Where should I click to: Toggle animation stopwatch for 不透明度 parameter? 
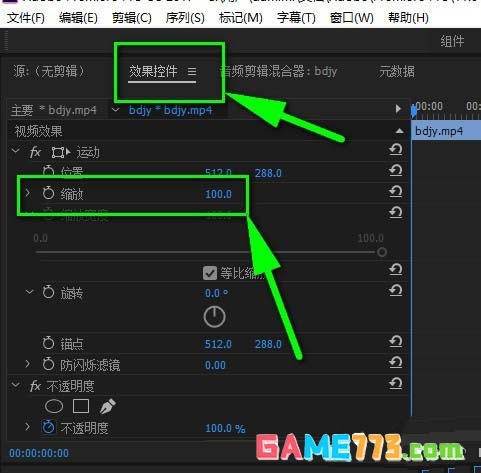tap(48, 427)
